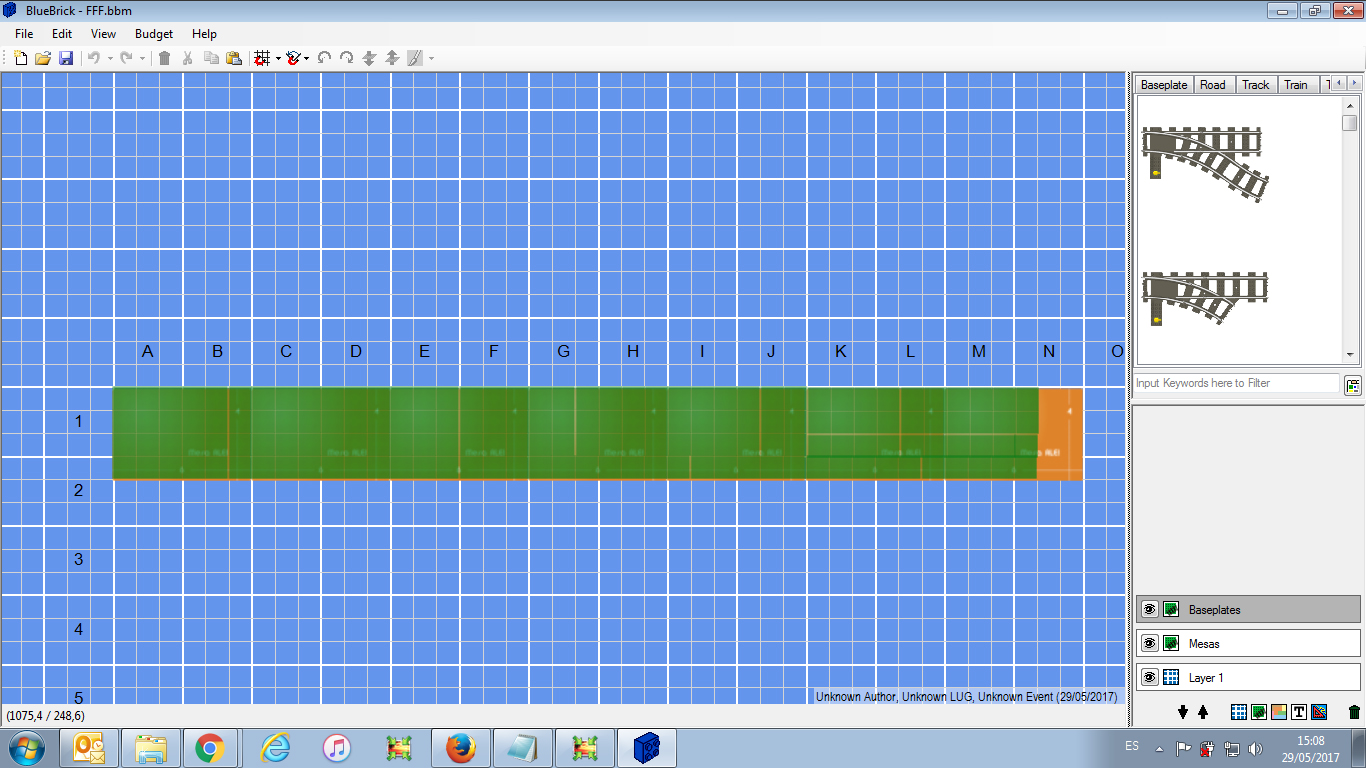1366x768 pixels.
Task: Add a new text layer with the T icon
Action: click(x=1299, y=712)
